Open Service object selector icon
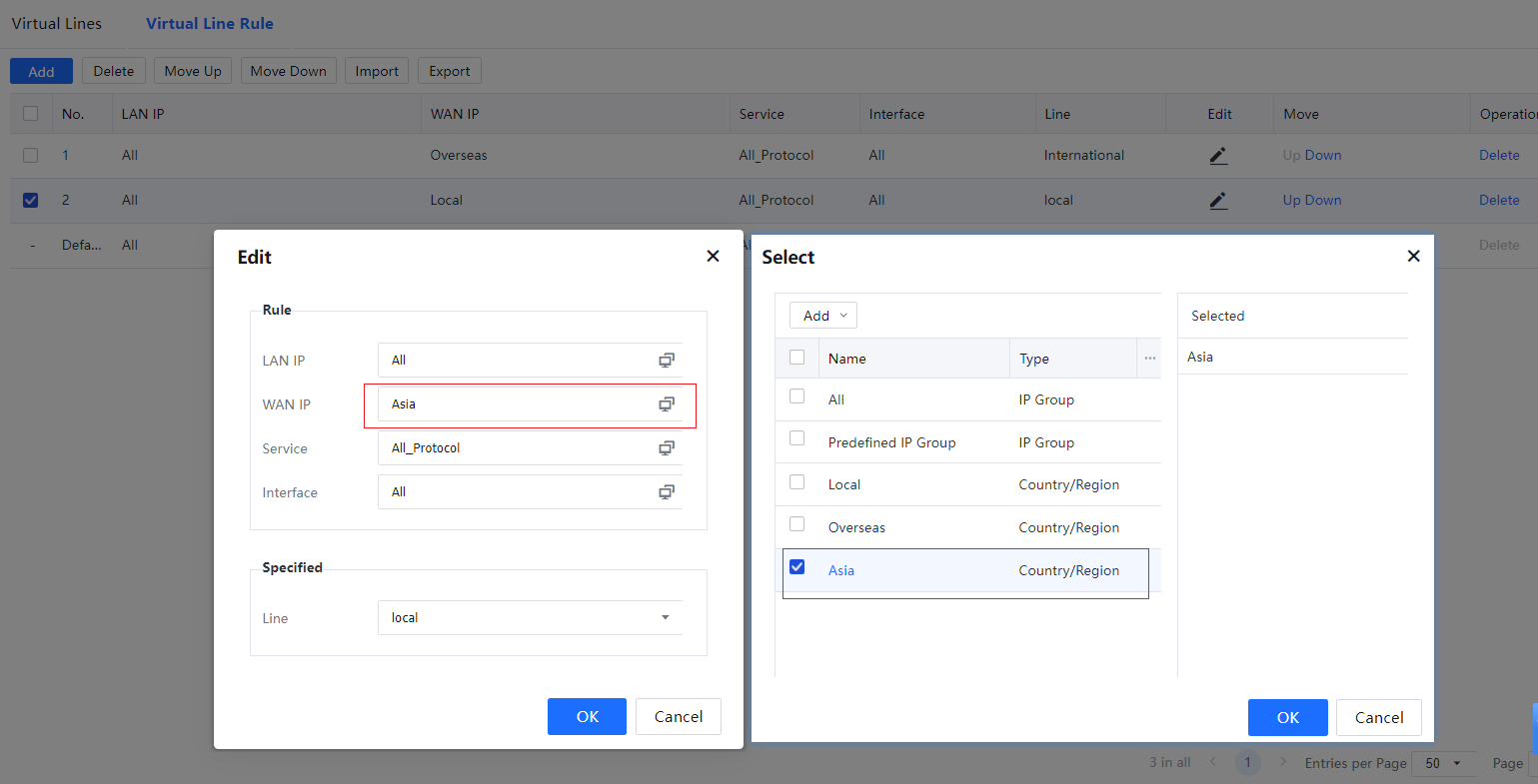Viewport: 1538px width, 784px height. click(667, 447)
